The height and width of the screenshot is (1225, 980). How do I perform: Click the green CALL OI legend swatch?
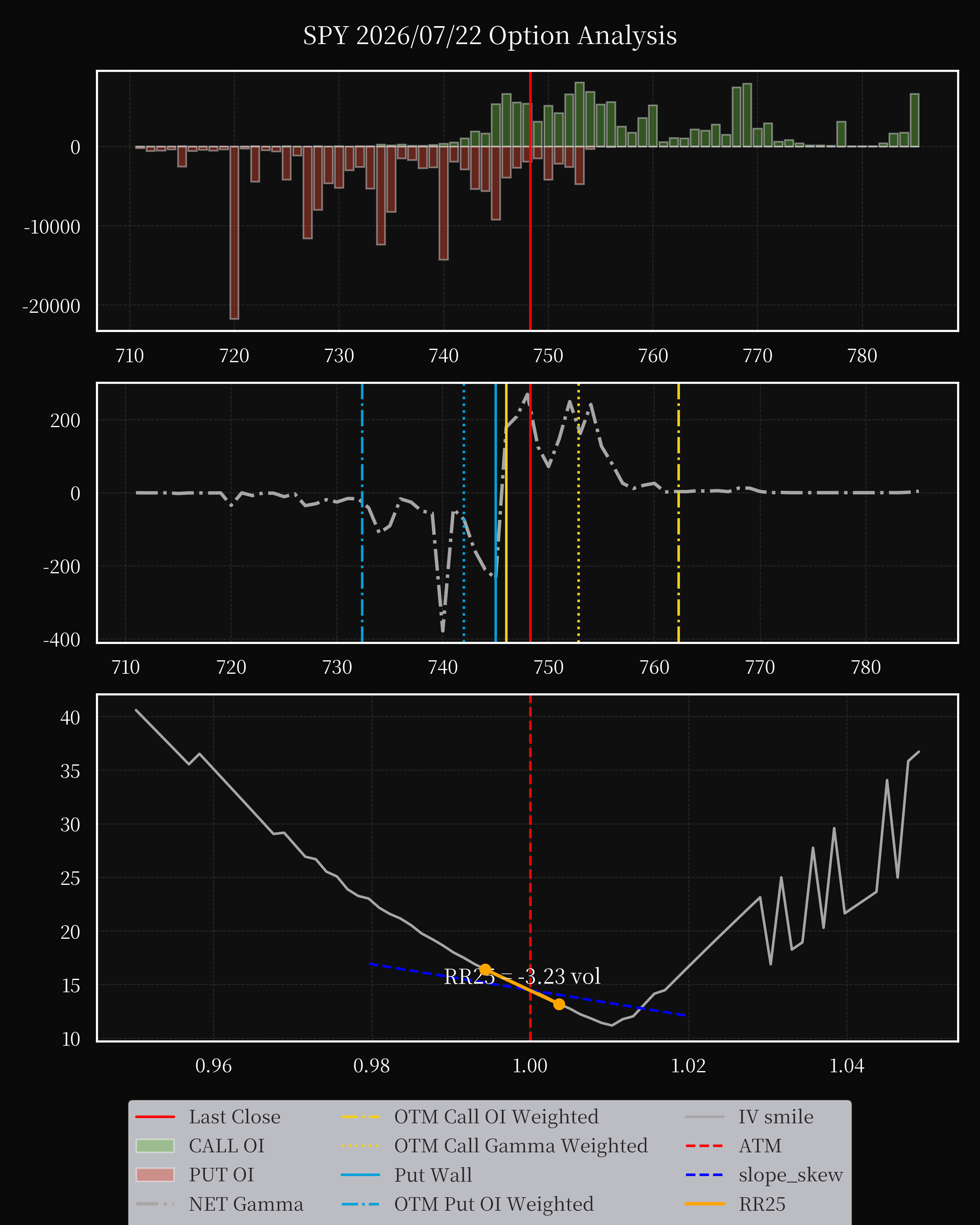tap(155, 1146)
